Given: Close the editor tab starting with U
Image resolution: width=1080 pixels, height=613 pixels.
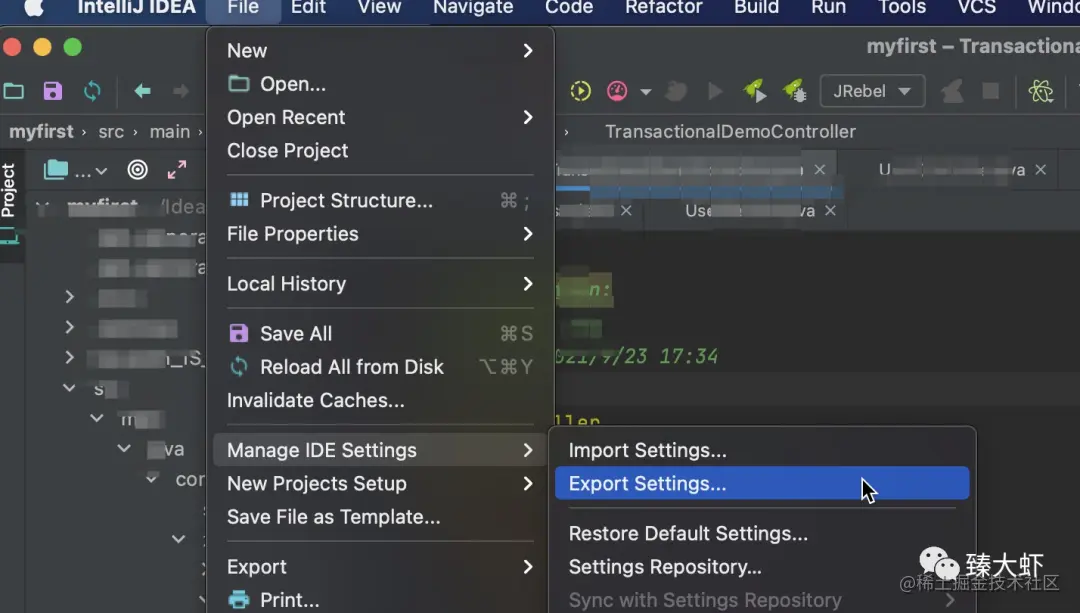Looking at the screenshot, I should (1041, 169).
